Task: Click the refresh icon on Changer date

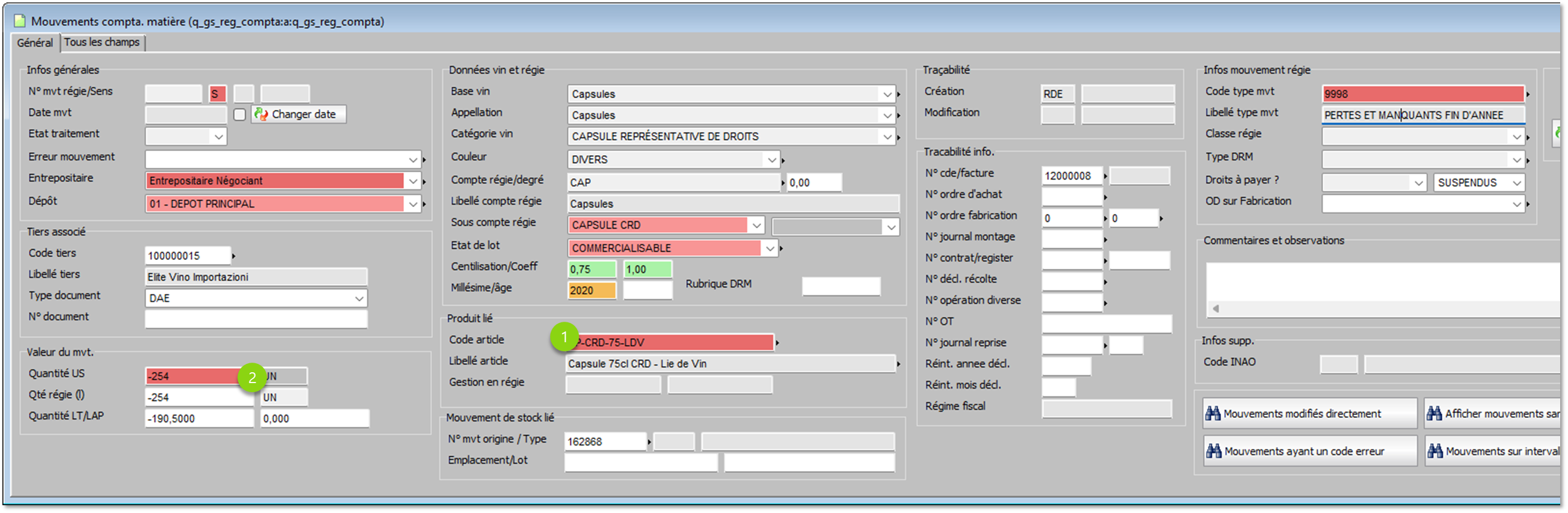Action: [261, 114]
